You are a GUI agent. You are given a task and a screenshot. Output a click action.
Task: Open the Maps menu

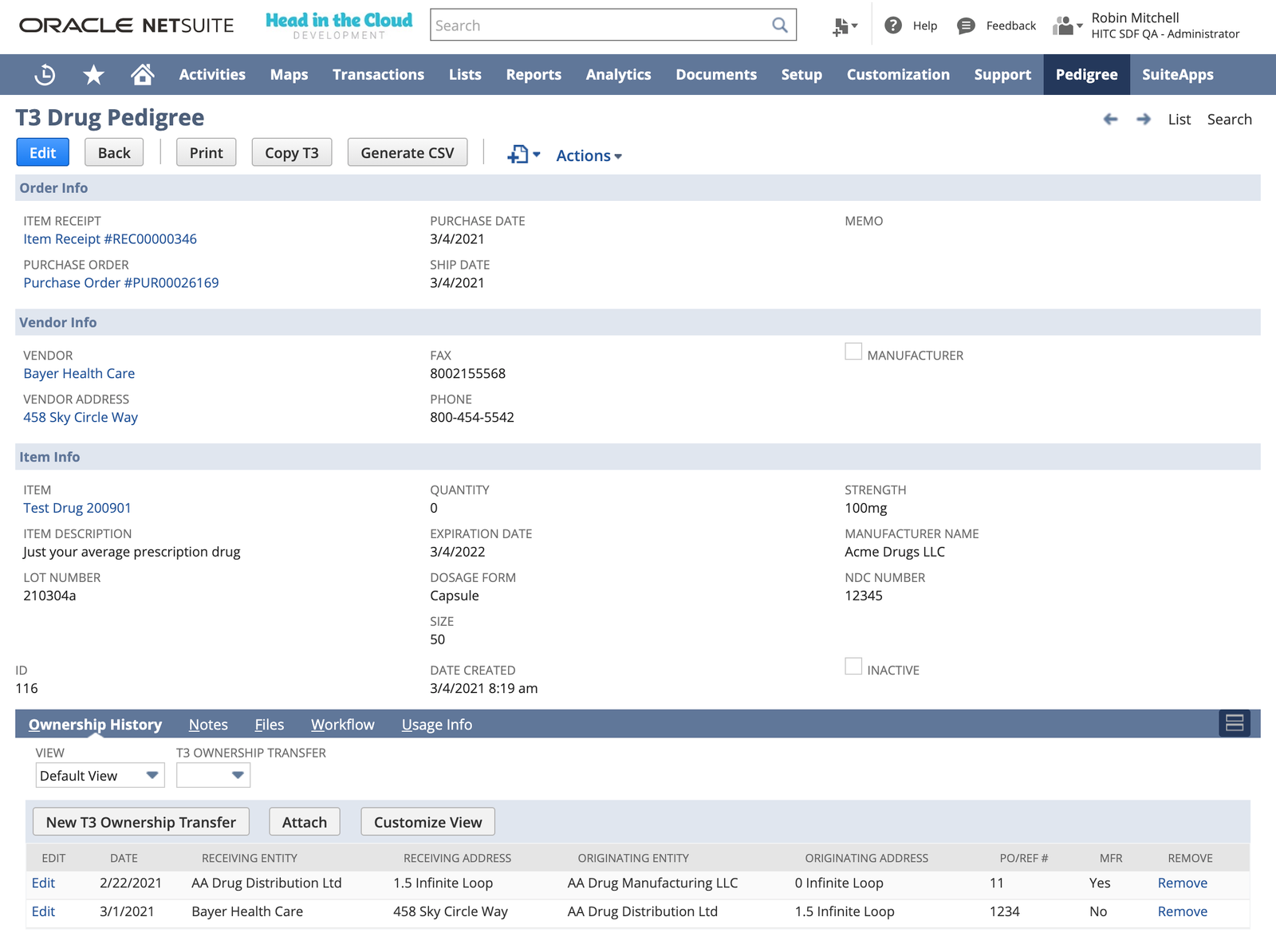[289, 74]
